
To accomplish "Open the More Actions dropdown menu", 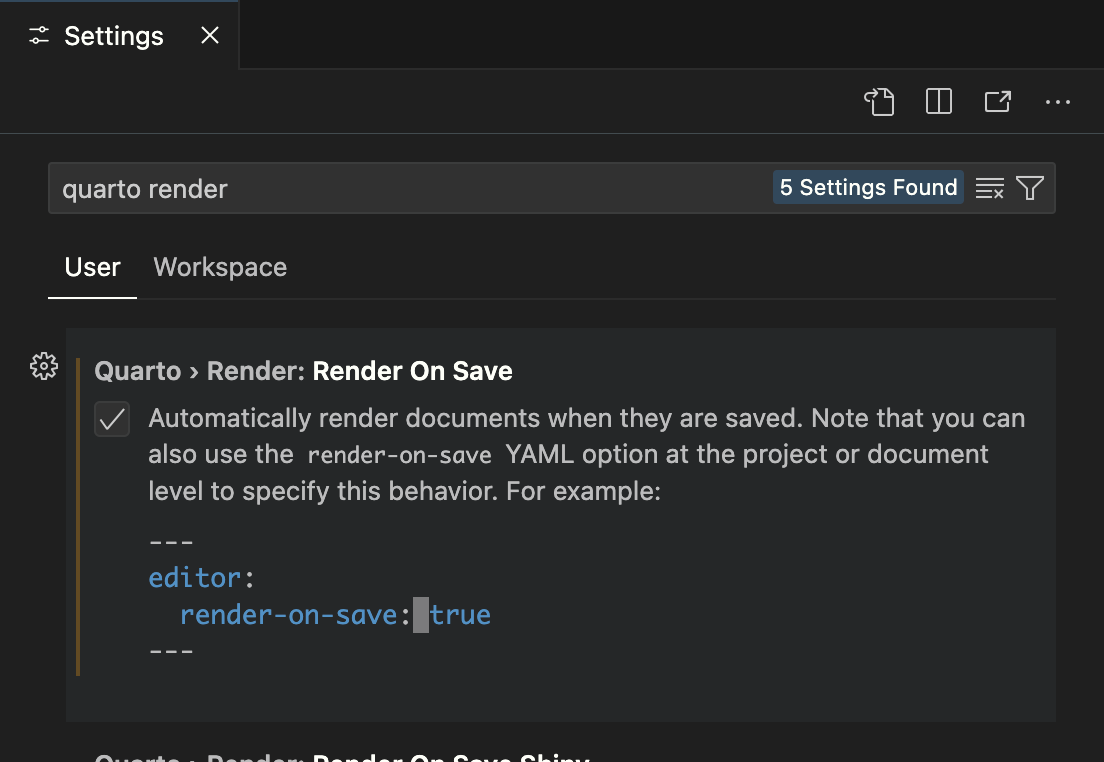I will click(1058, 101).
